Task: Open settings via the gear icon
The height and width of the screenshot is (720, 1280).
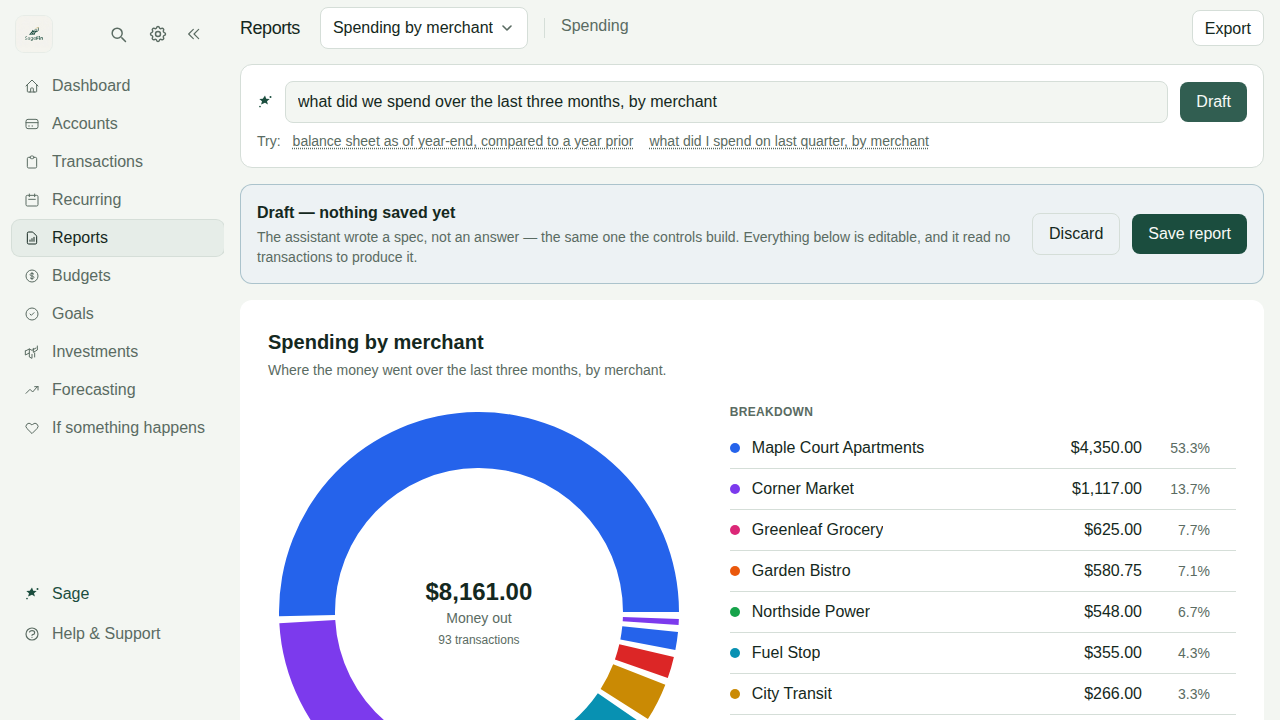Action: coord(158,34)
